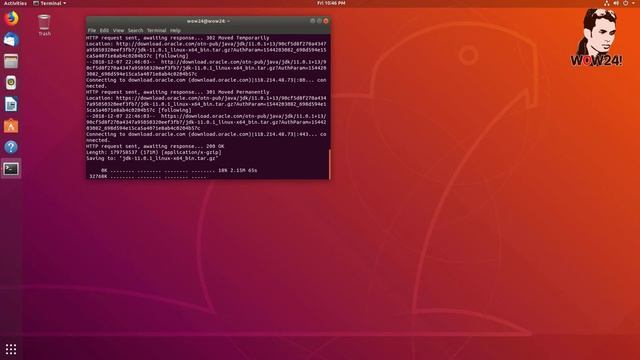
Task: Open Ubuntu Software from the dock
Action: tap(11, 126)
